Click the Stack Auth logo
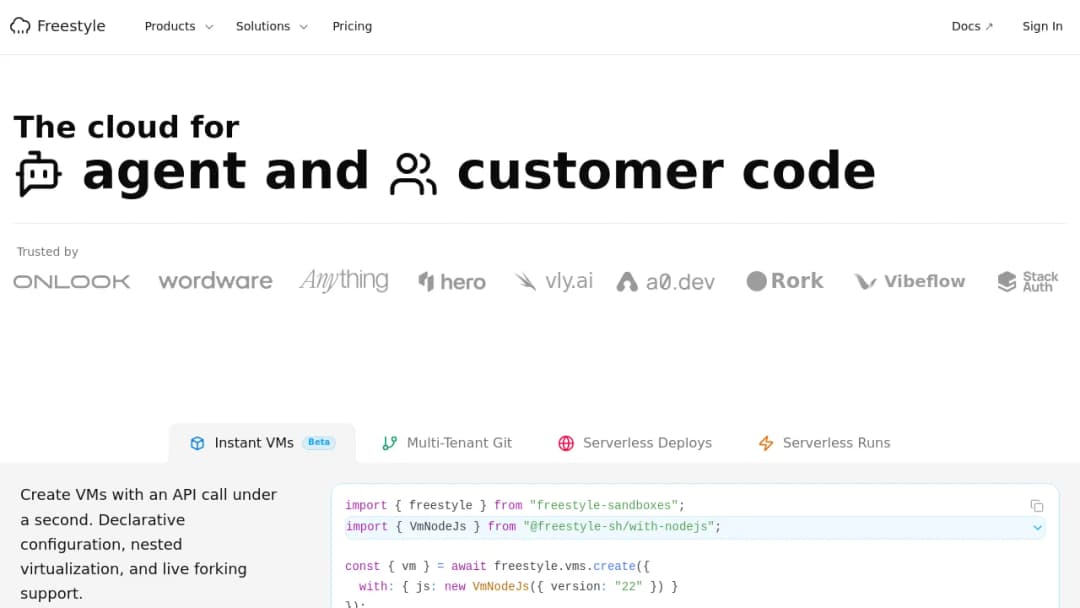1080x608 pixels. 1028,281
